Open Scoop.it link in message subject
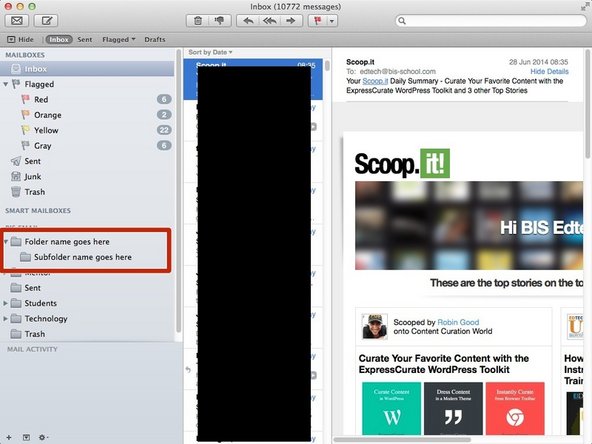 click(x=375, y=81)
